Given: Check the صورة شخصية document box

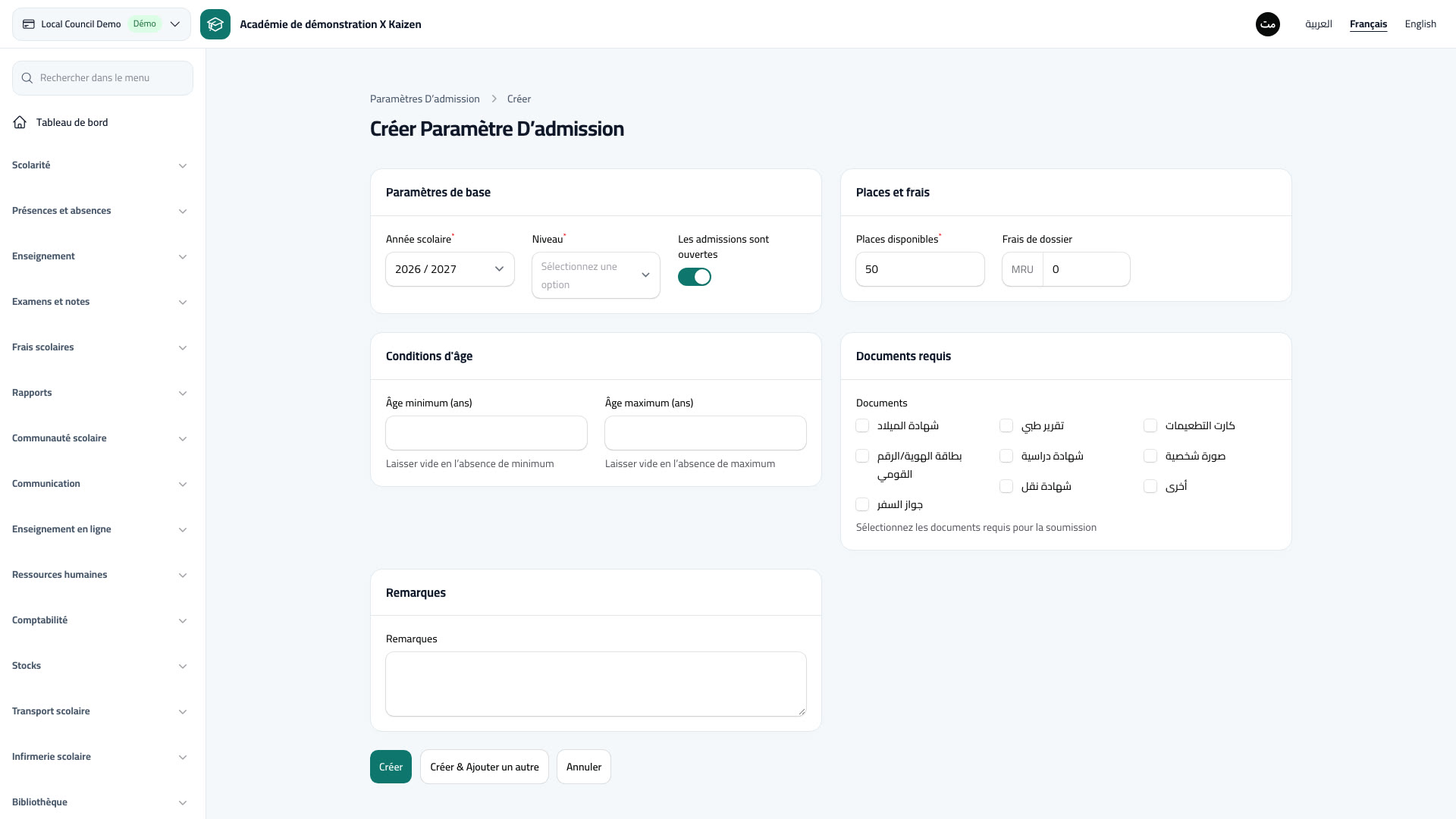Looking at the screenshot, I should tap(1150, 456).
